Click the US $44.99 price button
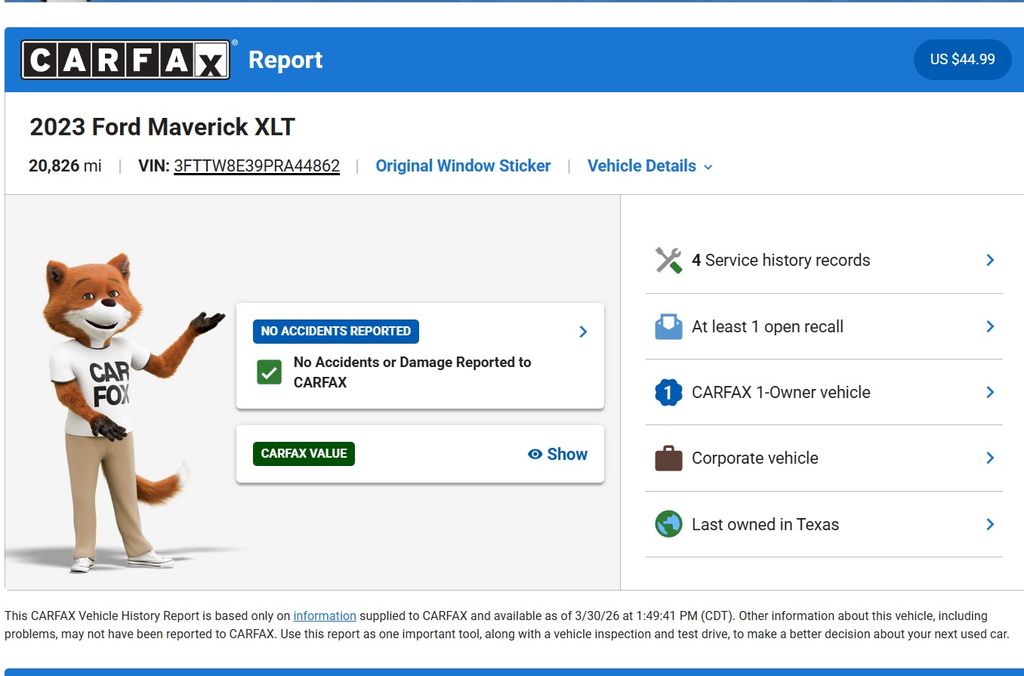Screen dimensions: 1024x676 pos(962,60)
